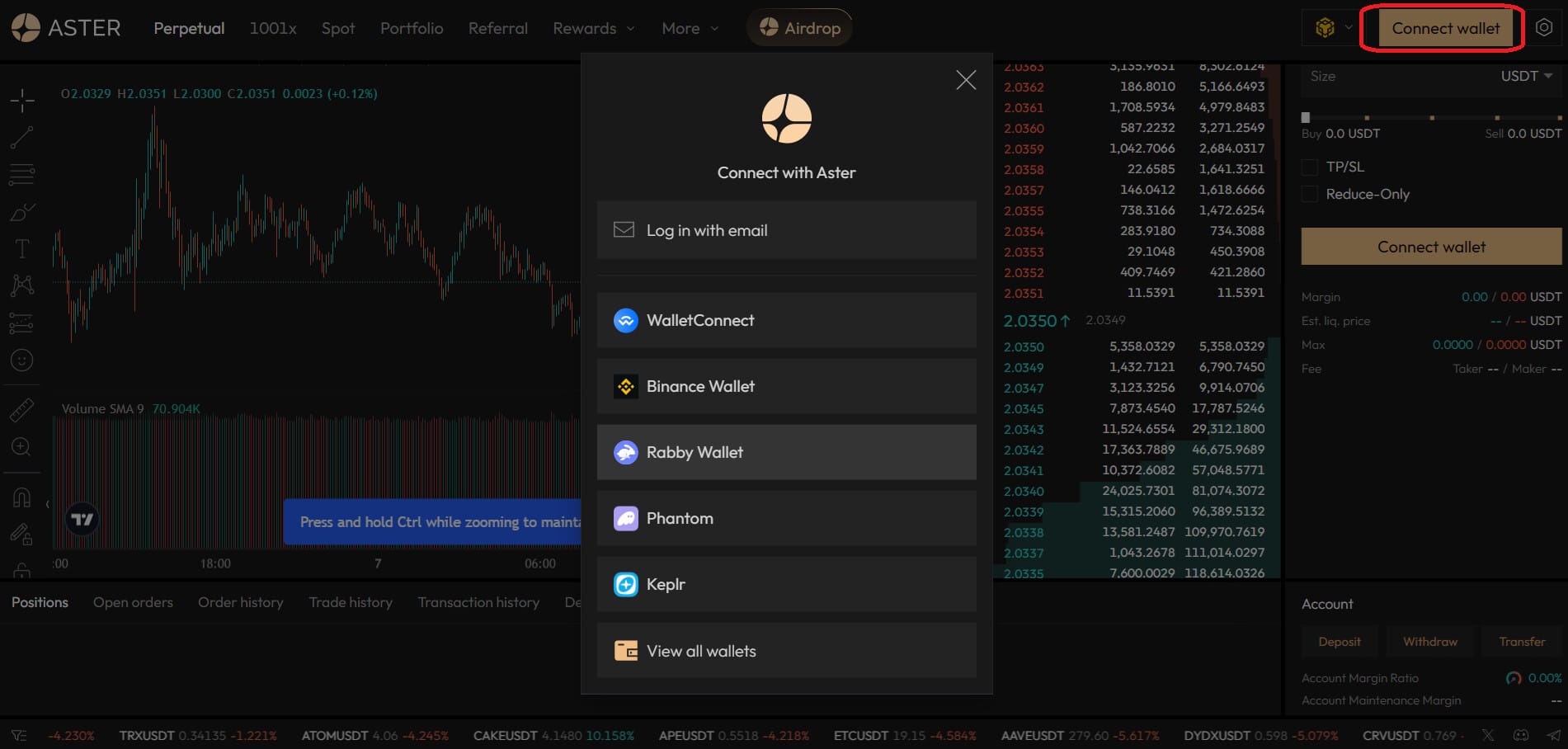
Task: Expand the Rewards dropdown menu
Action: click(594, 28)
